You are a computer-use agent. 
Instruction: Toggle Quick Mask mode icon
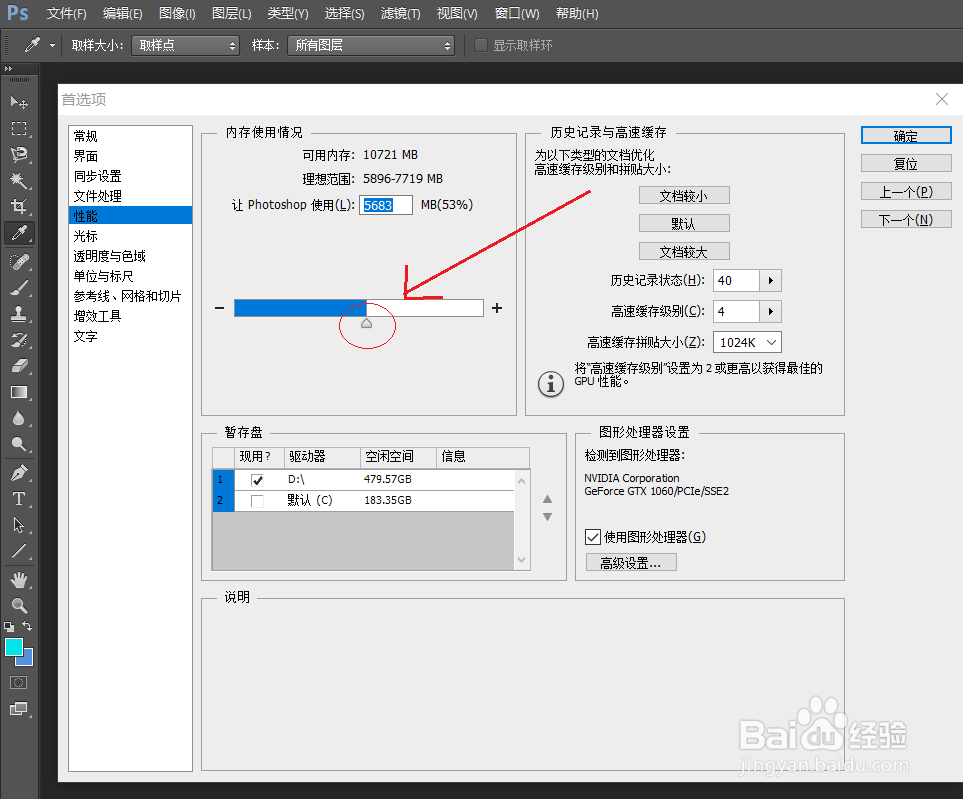[x=18, y=682]
